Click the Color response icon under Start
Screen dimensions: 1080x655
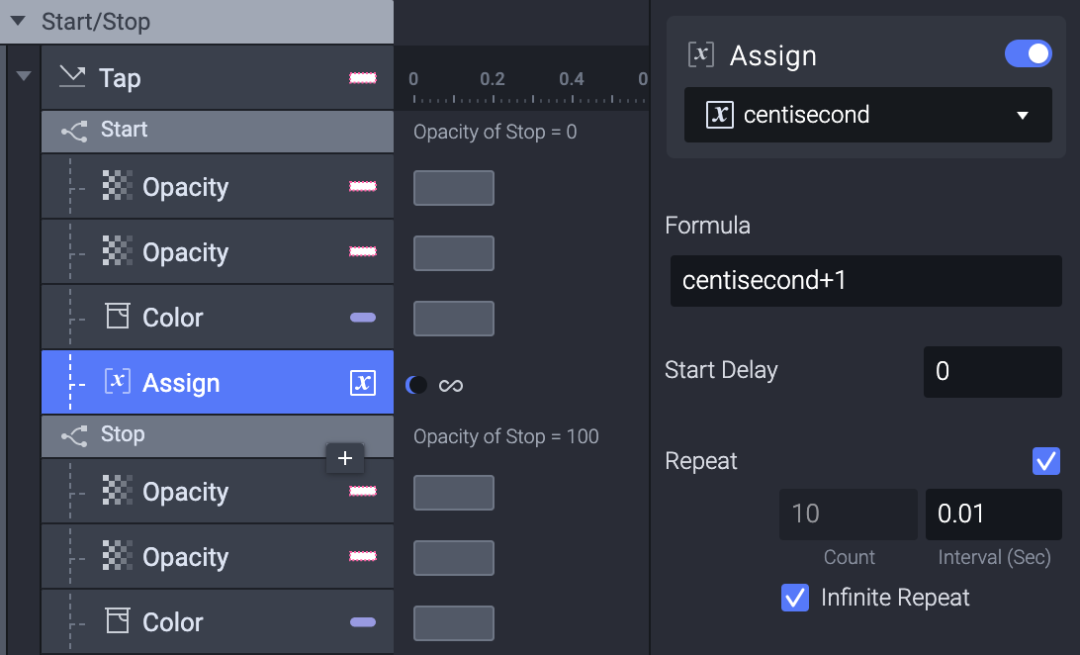118,317
